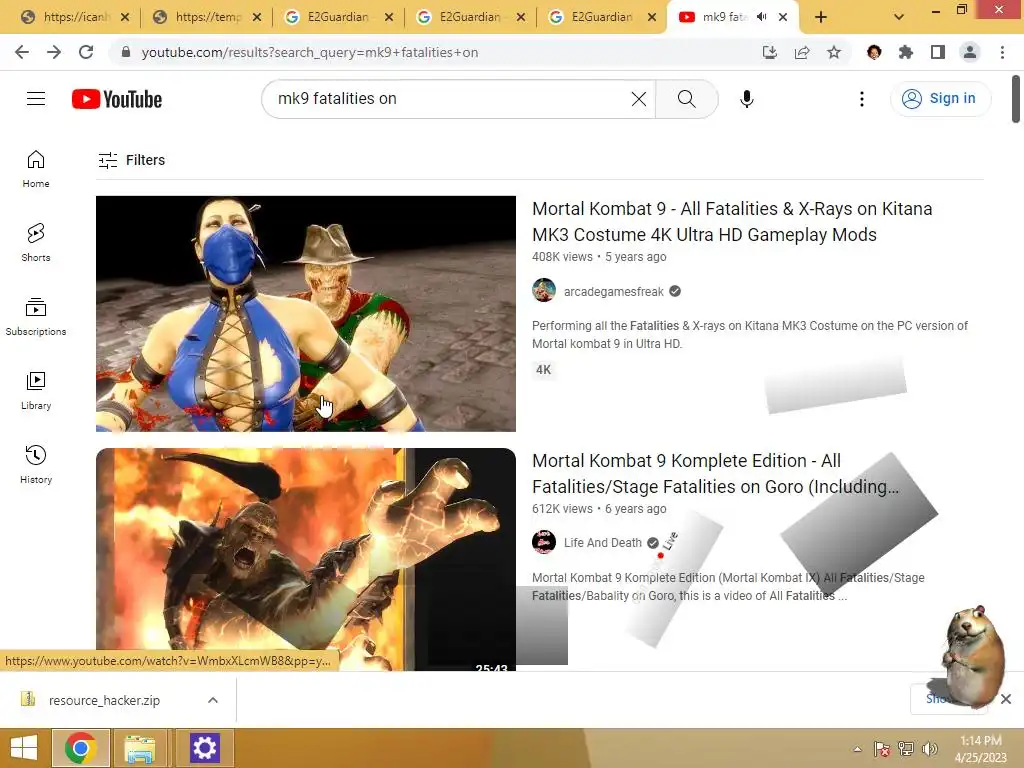The height and width of the screenshot is (768, 1024).
Task: Submit search with the magnifier button
Action: point(686,99)
